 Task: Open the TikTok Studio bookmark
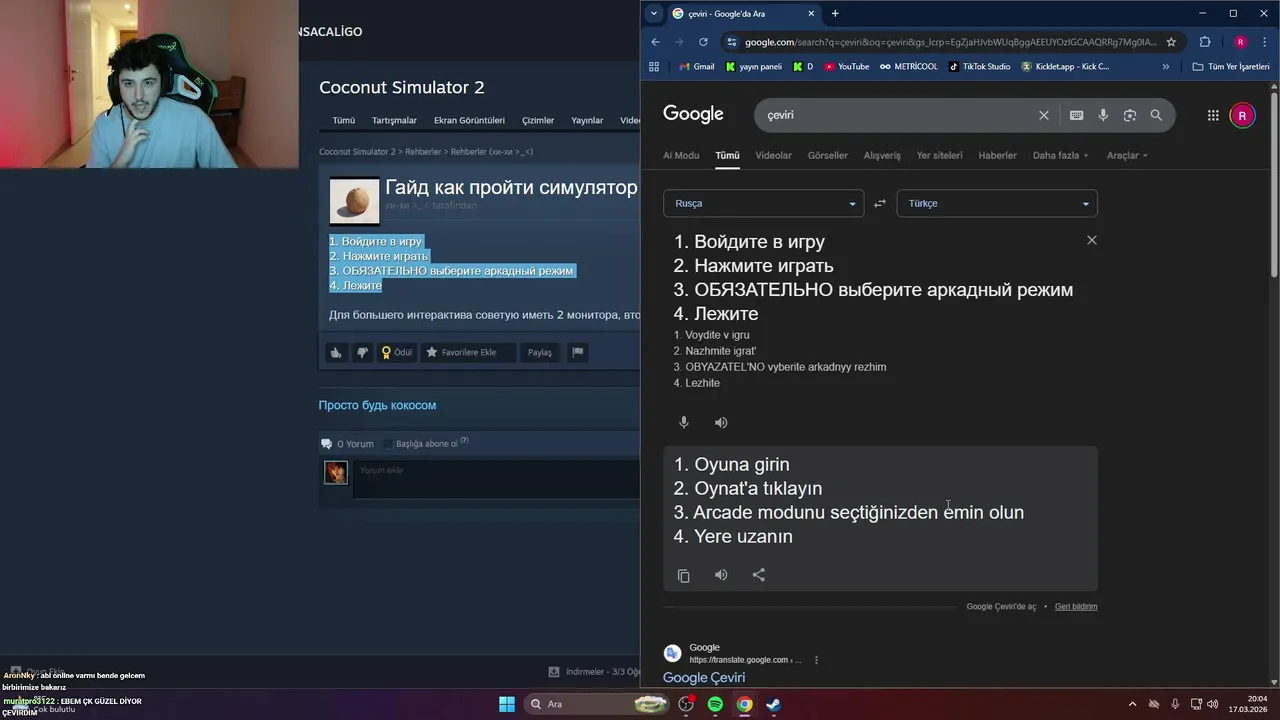979,67
